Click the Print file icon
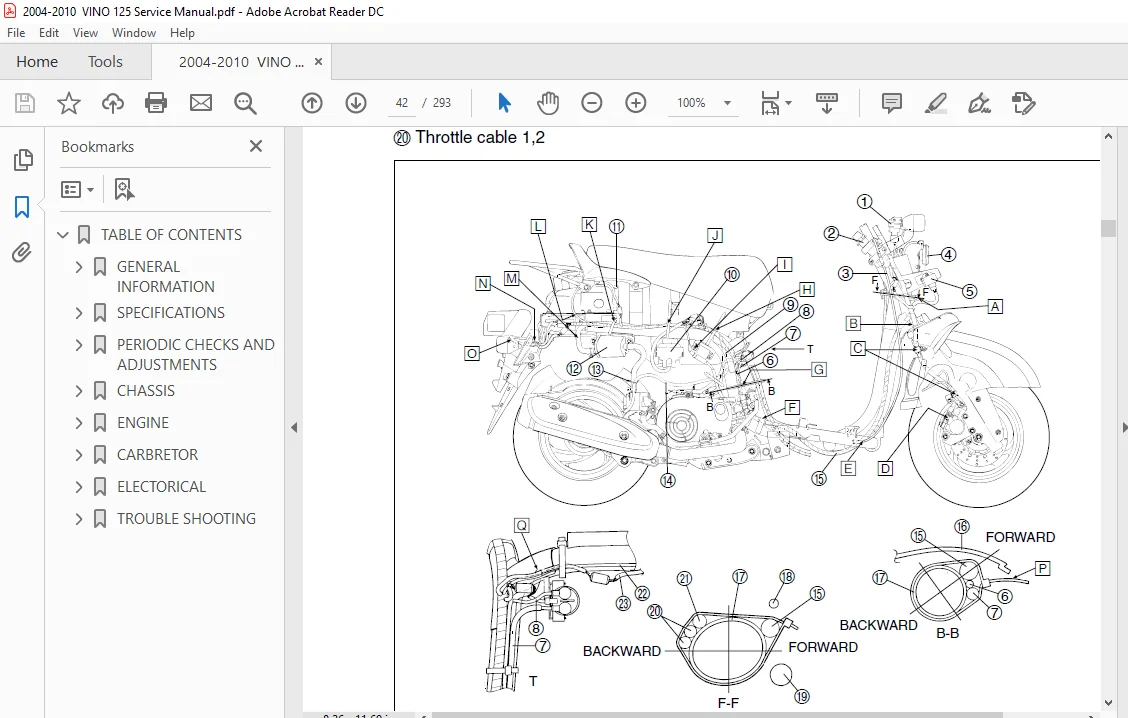1128x718 pixels. click(x=156, y=103)
